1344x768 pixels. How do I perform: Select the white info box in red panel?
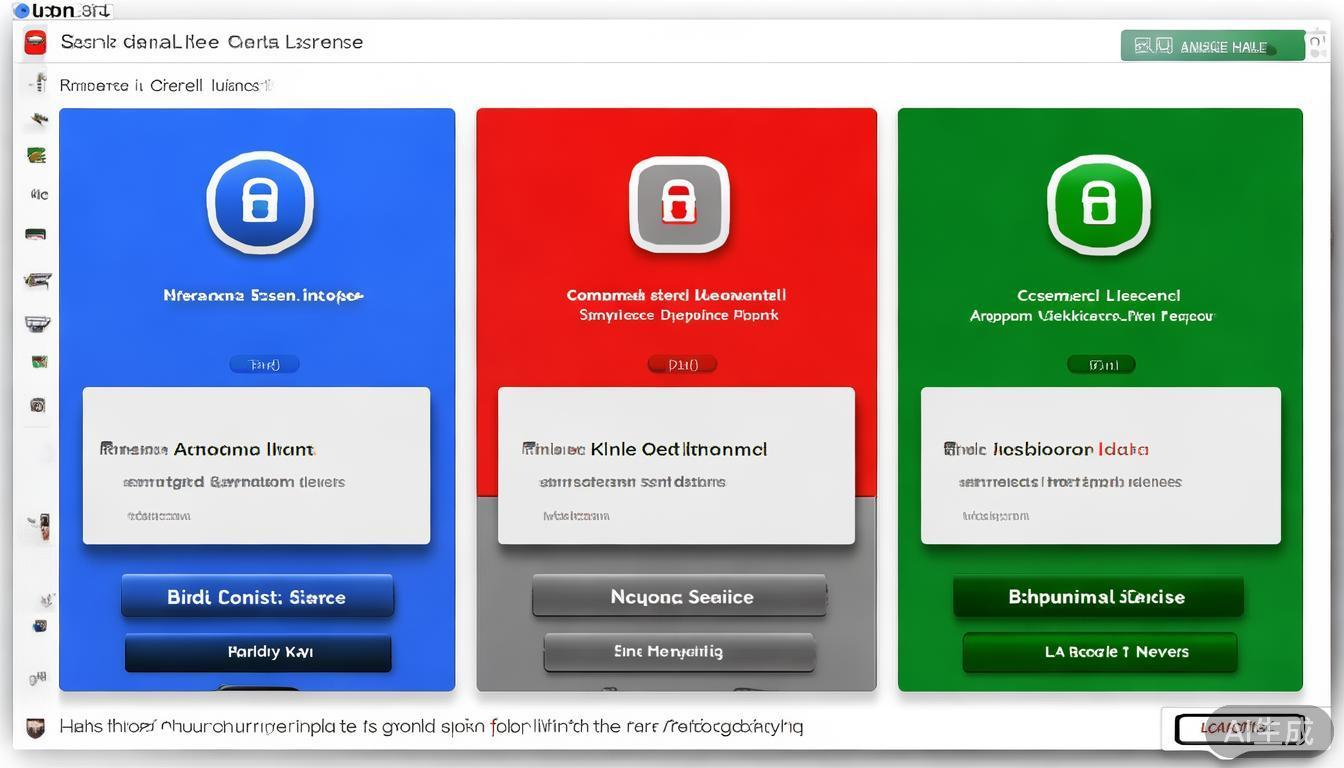[676, 466]
